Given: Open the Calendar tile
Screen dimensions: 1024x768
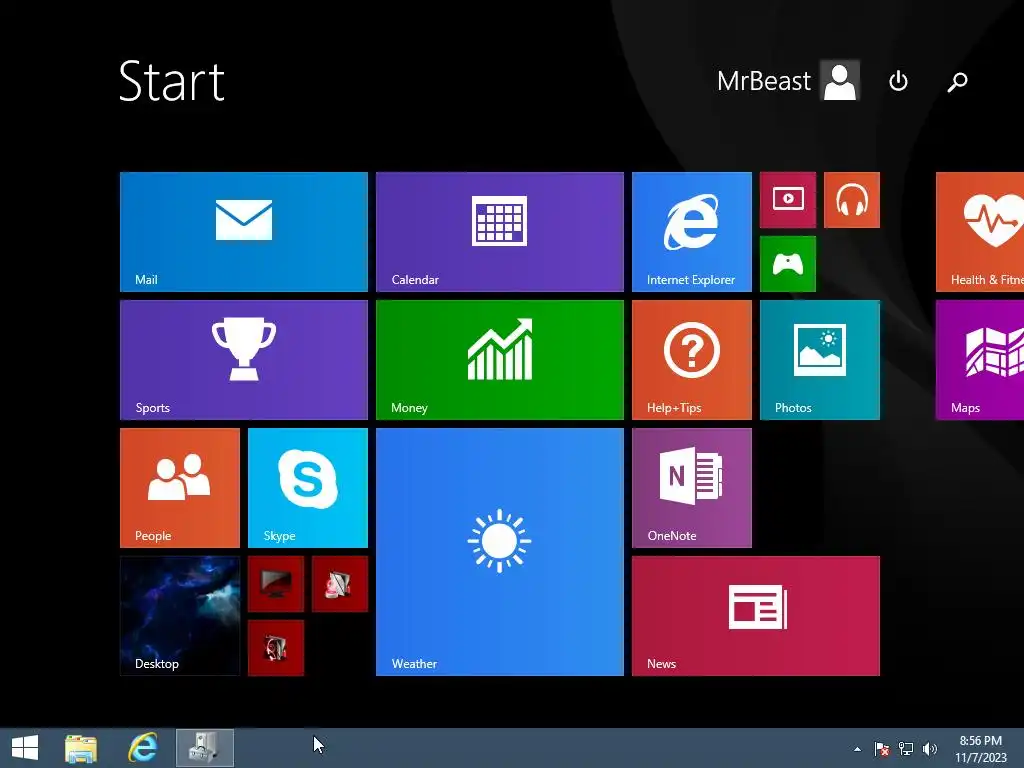Looking at the screenshot, I should click(500, 232).
